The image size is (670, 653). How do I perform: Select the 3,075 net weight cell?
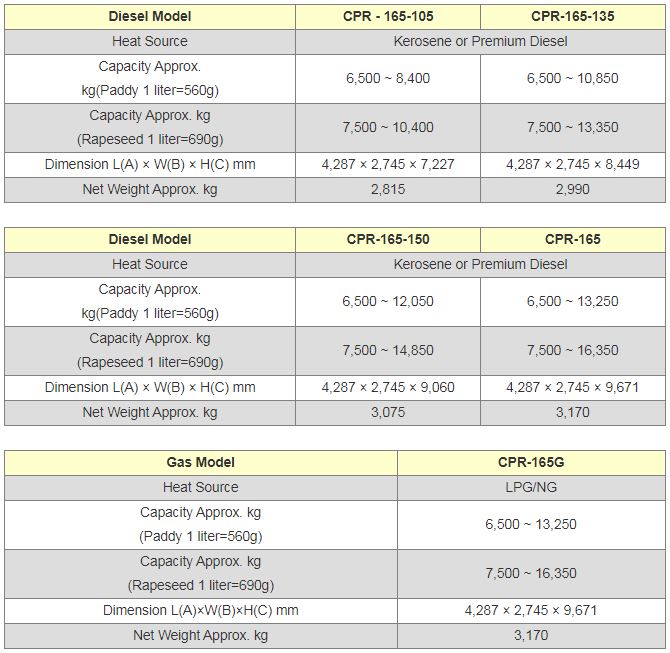coord(387,412)
